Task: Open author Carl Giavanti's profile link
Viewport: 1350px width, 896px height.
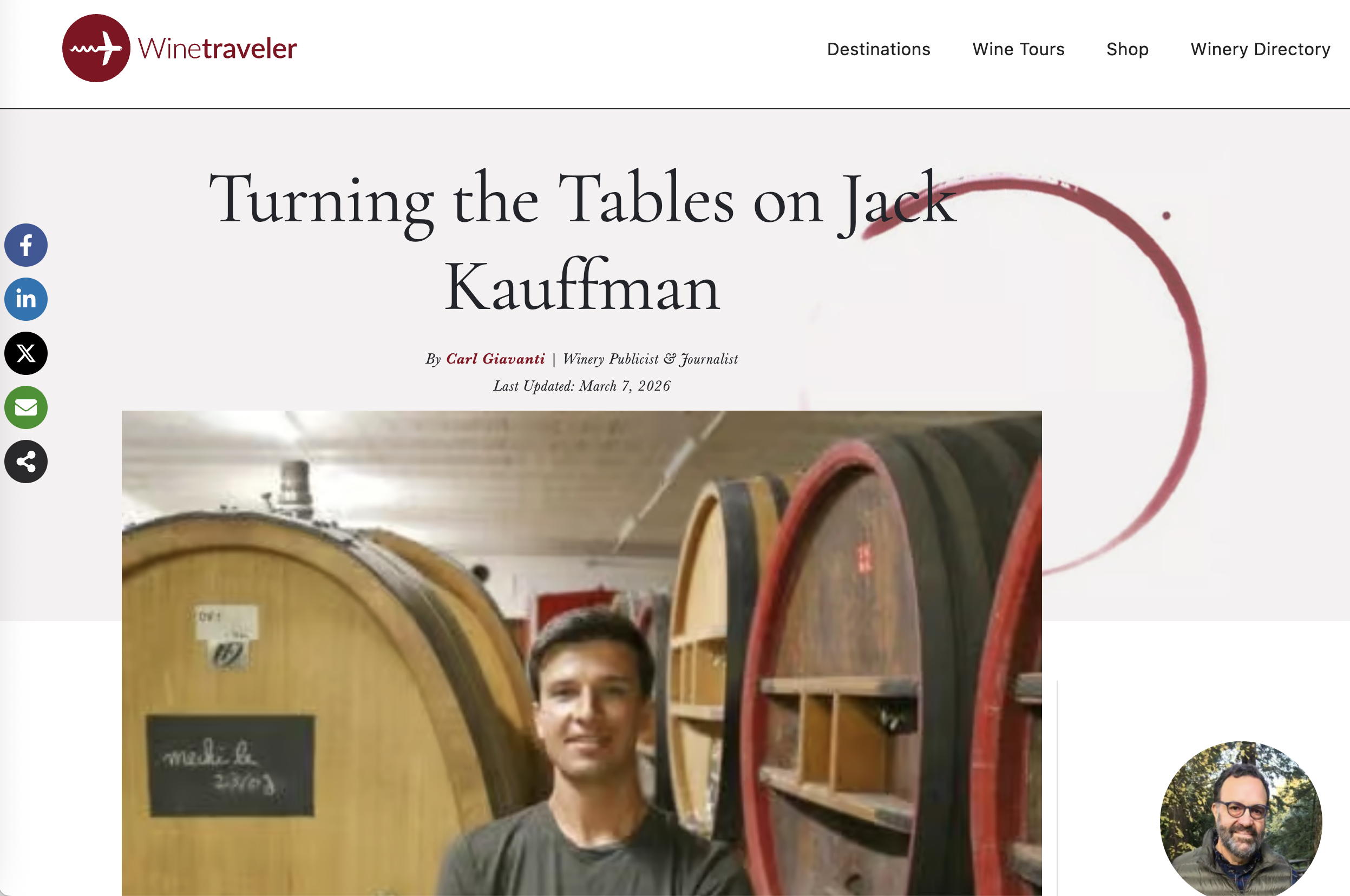Action: click(495, 359)
